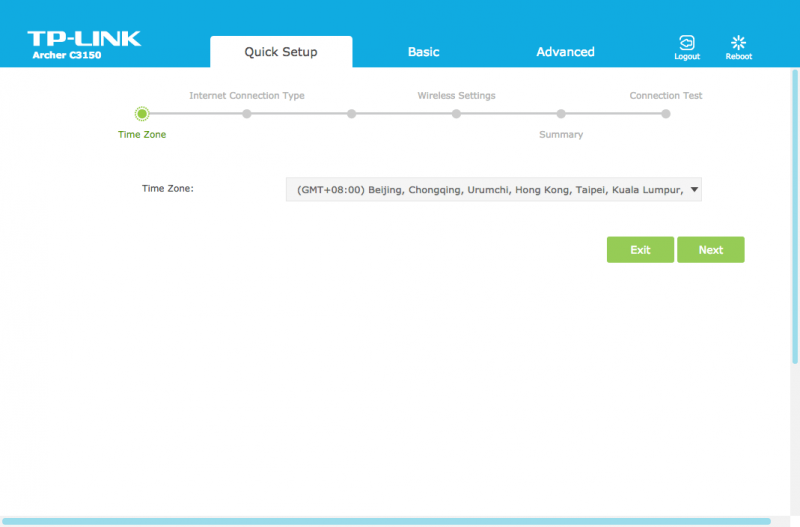The image size is (800, 527).
Task: Click the Next button
Action: click(x=711, y=250)
